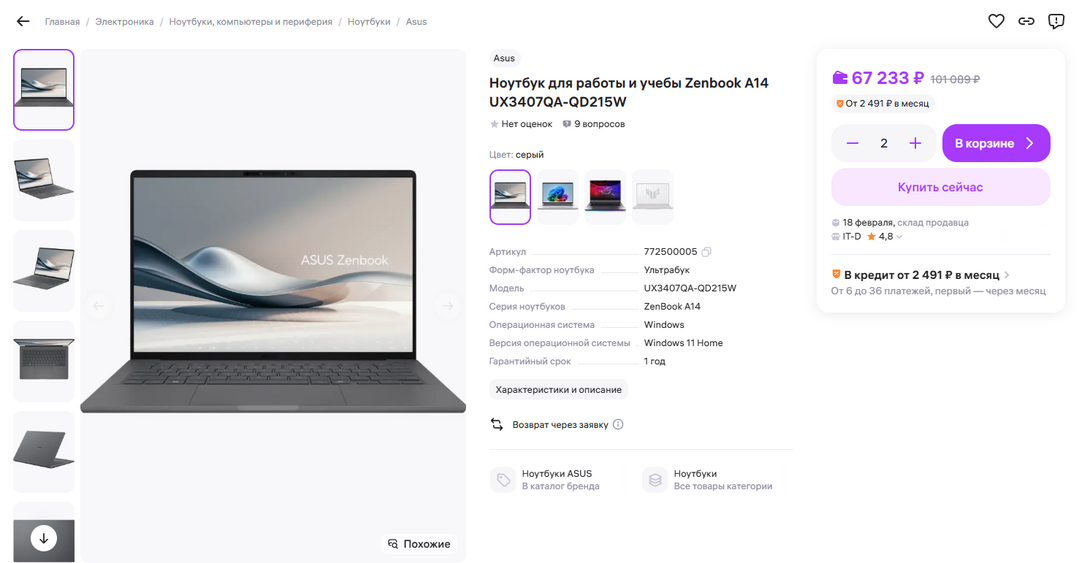The image size is (1090, 563).
Task: Decrease quantity with minus button
Action: click(x=852, y=143)
